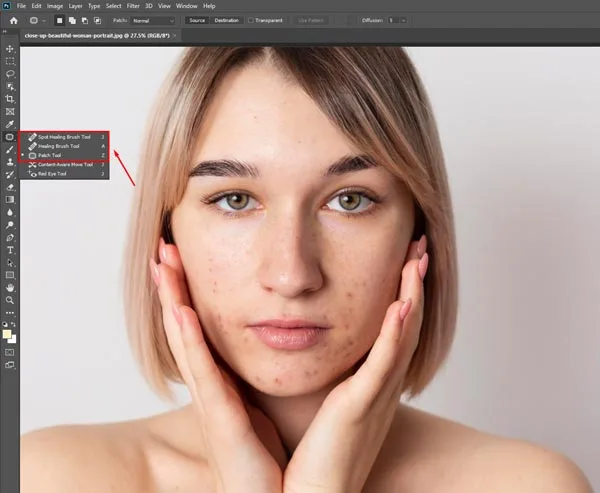The height and width of the screenshot is (493, 600).
Task: Choose Subtract from Selection mode
Action: pyautogui.click(x=85, y=21)
